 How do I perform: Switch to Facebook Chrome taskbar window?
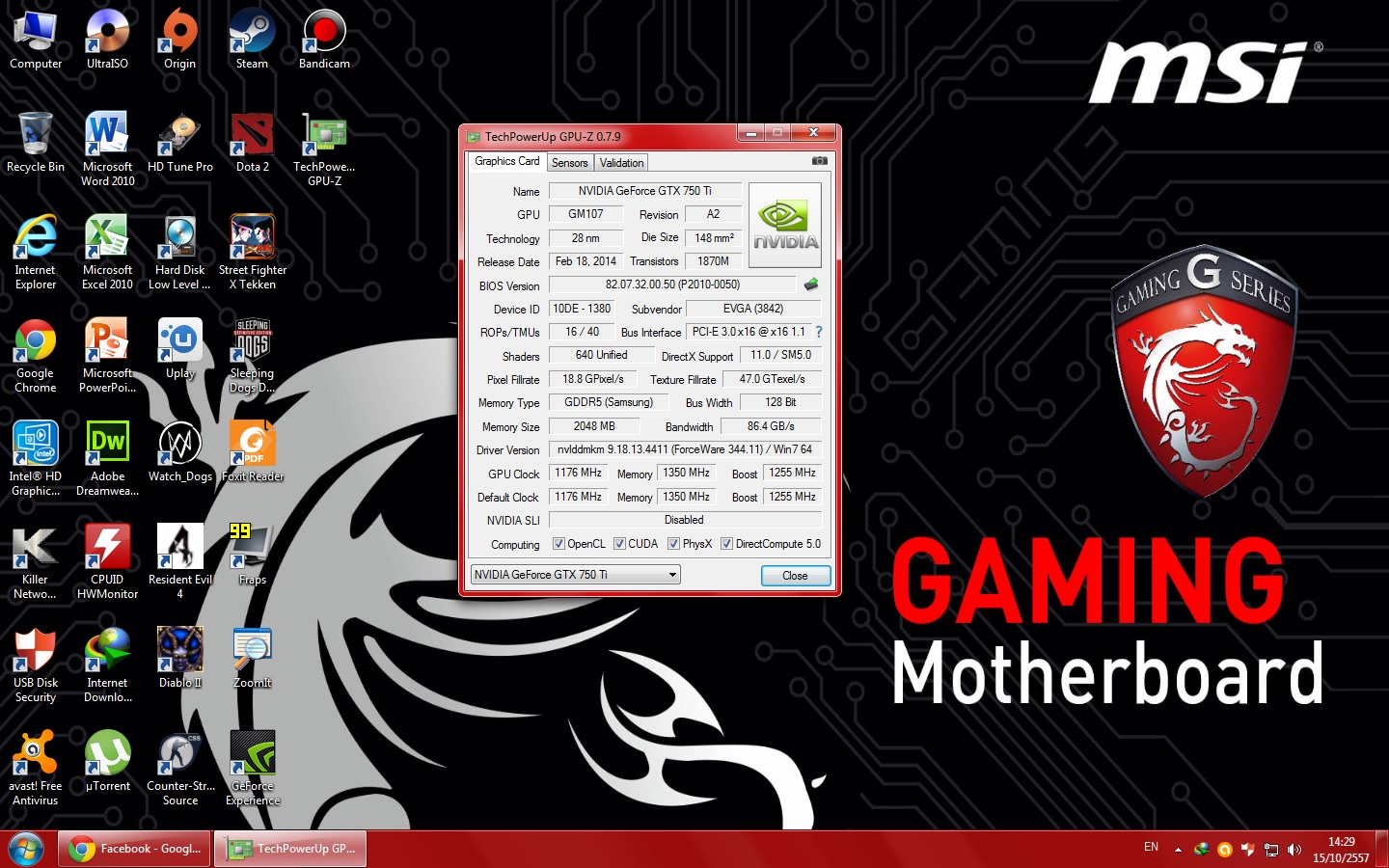[x=134, y=850]
